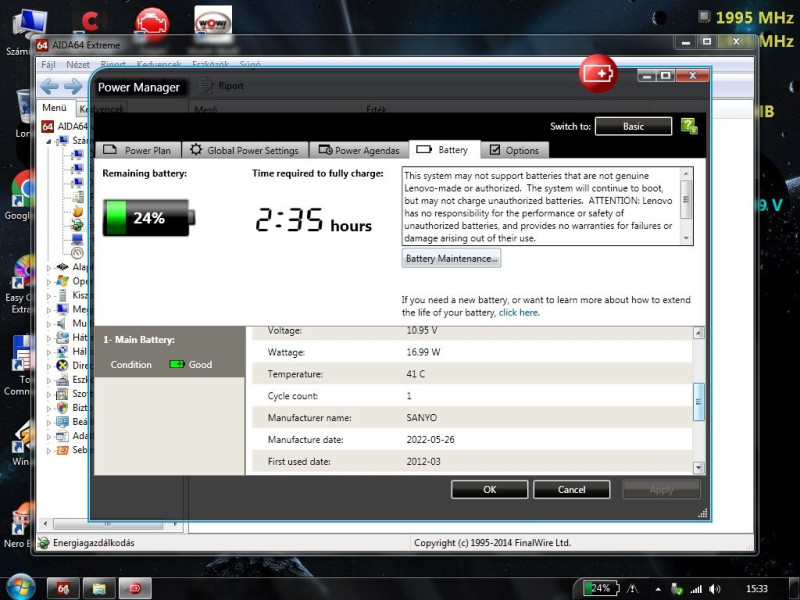Click the taskbar clock showing 15:33
Viewport: 800px width, 600px height.
(x=757, y=589)
